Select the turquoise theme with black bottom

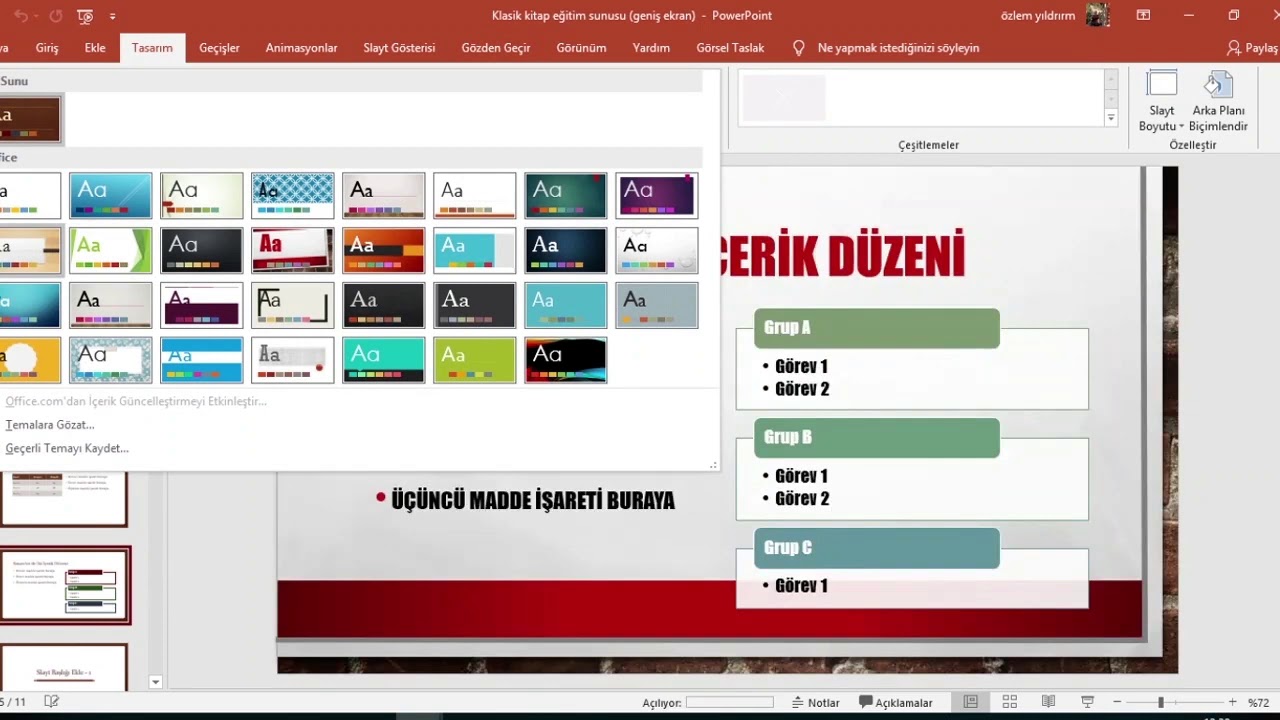(x=384, y=361)
